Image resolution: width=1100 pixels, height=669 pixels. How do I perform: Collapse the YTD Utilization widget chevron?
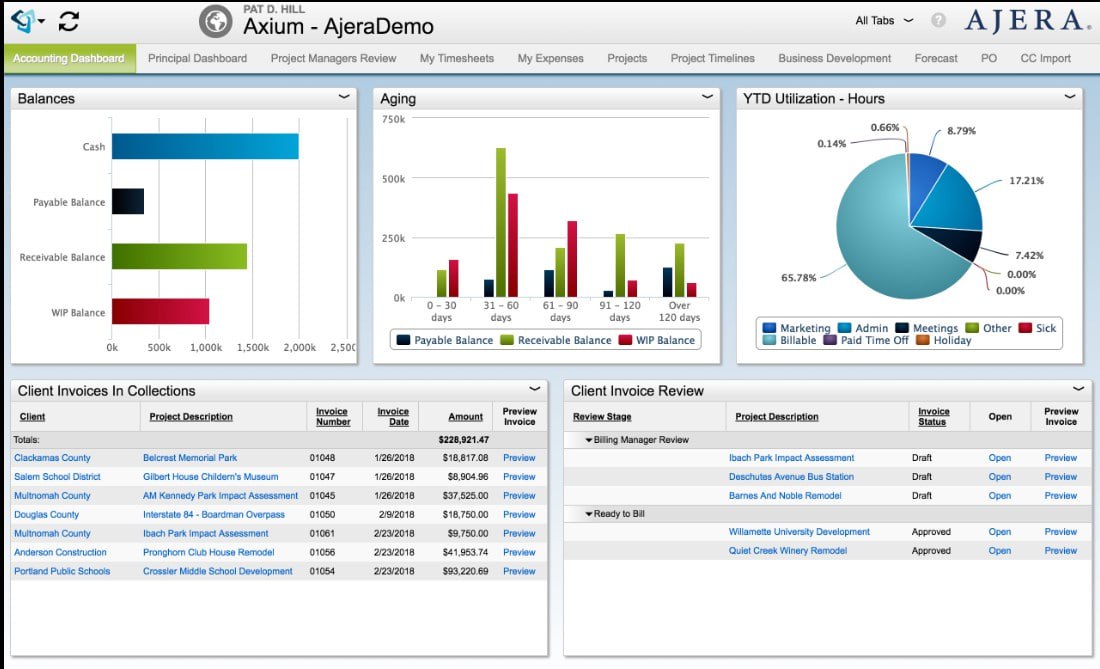point(1070,97)
